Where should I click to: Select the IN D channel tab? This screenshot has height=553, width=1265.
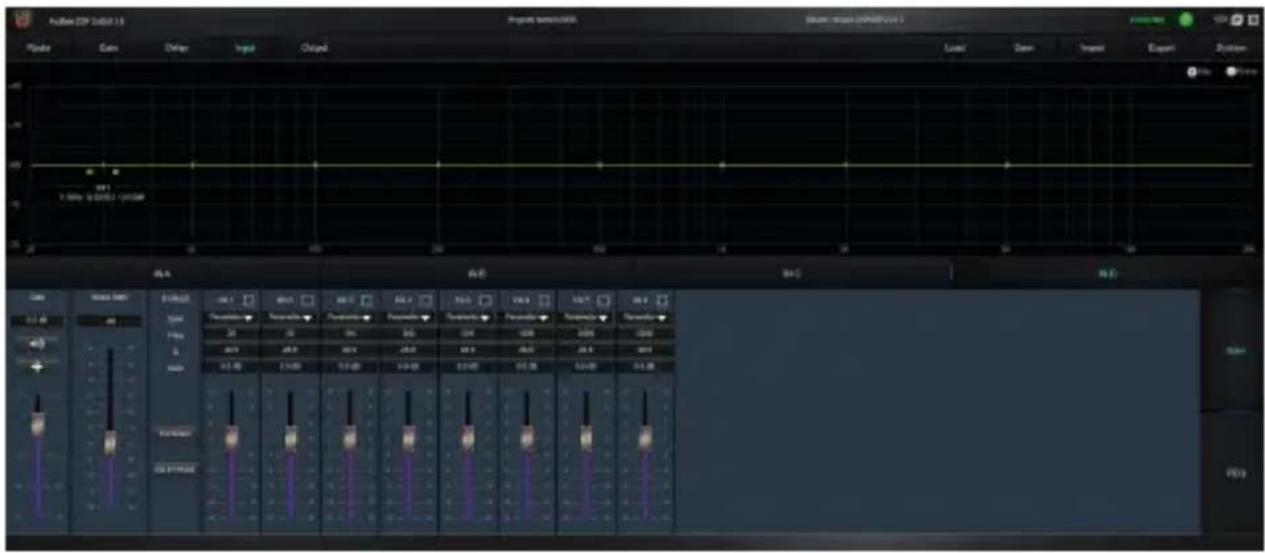tap(1105, 272)
